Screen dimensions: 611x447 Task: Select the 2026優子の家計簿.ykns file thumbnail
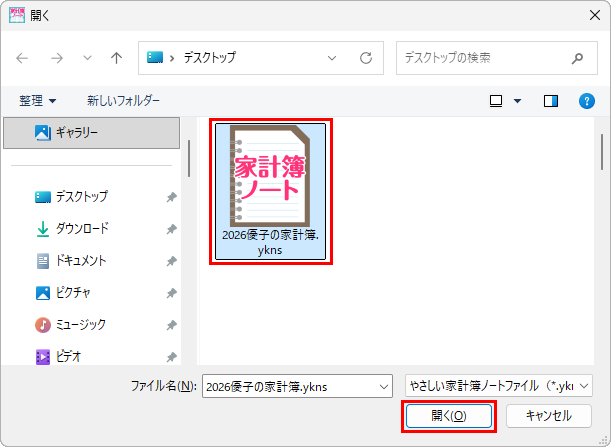point(270,191)
